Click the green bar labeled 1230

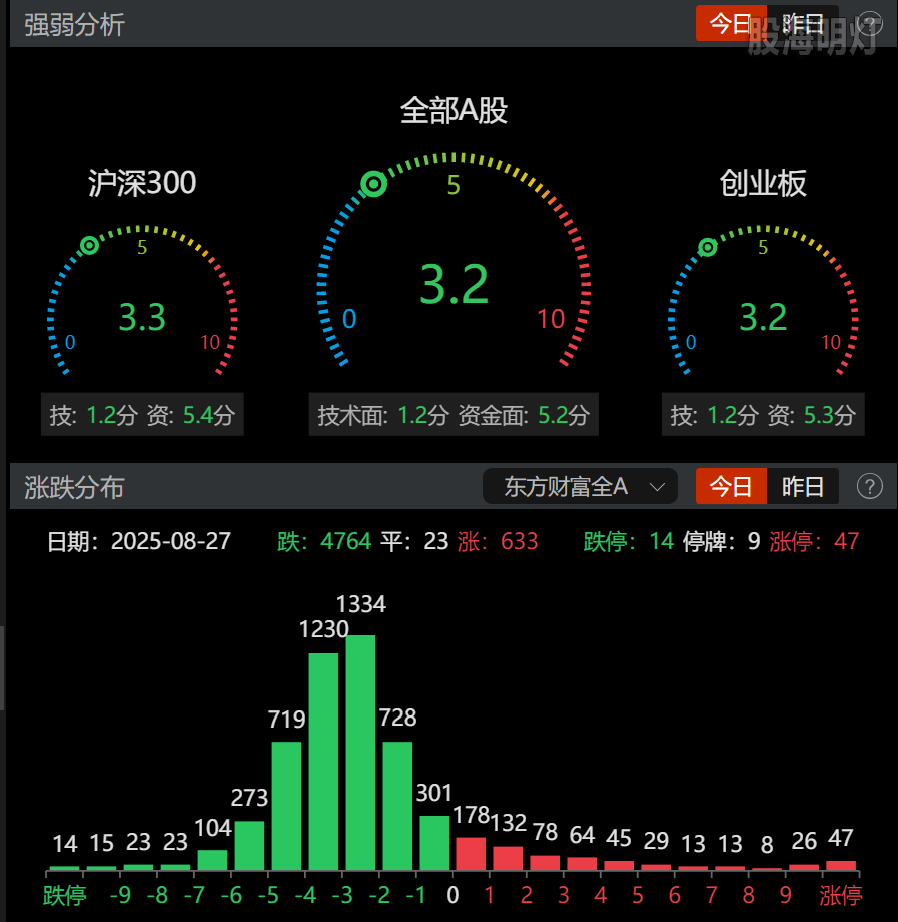pos(323,761)
